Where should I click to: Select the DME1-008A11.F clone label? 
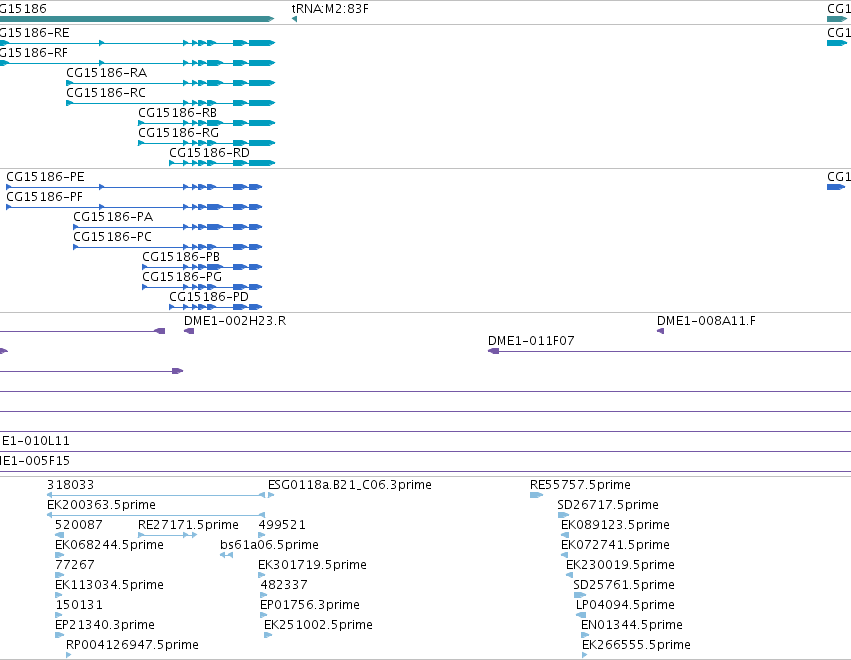[x=706, y=321]
